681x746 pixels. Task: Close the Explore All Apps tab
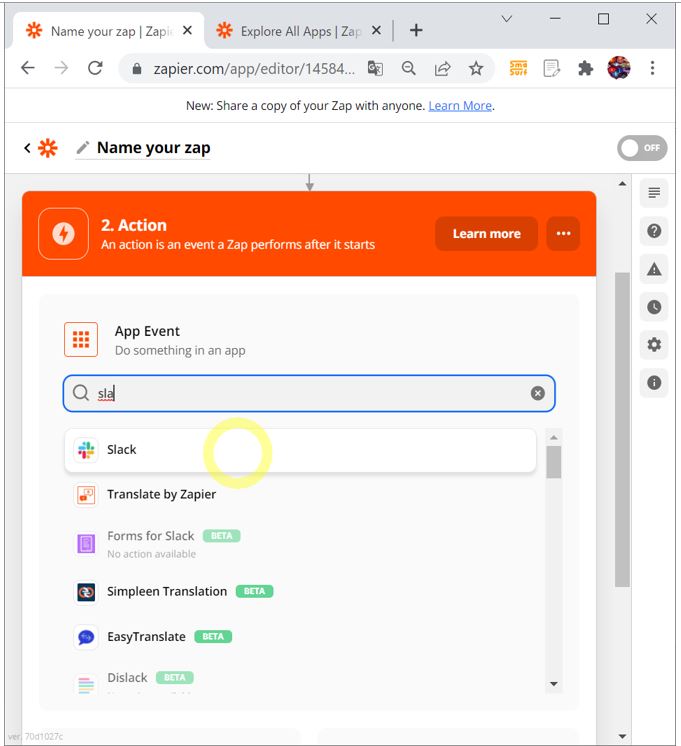click(x=376, y=30)
